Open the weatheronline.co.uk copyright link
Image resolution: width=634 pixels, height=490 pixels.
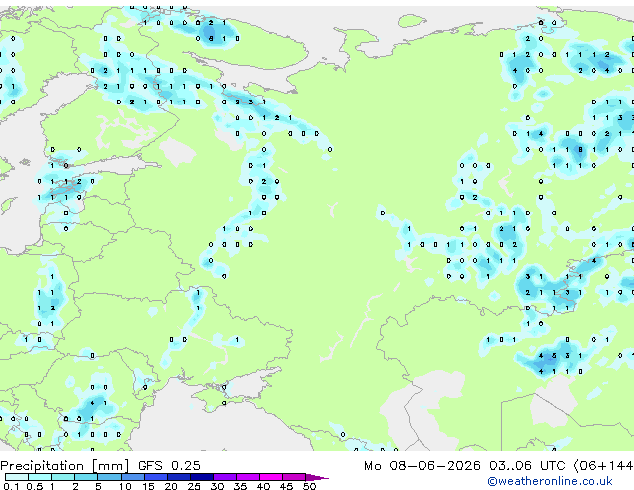click(x=549, y=481)
